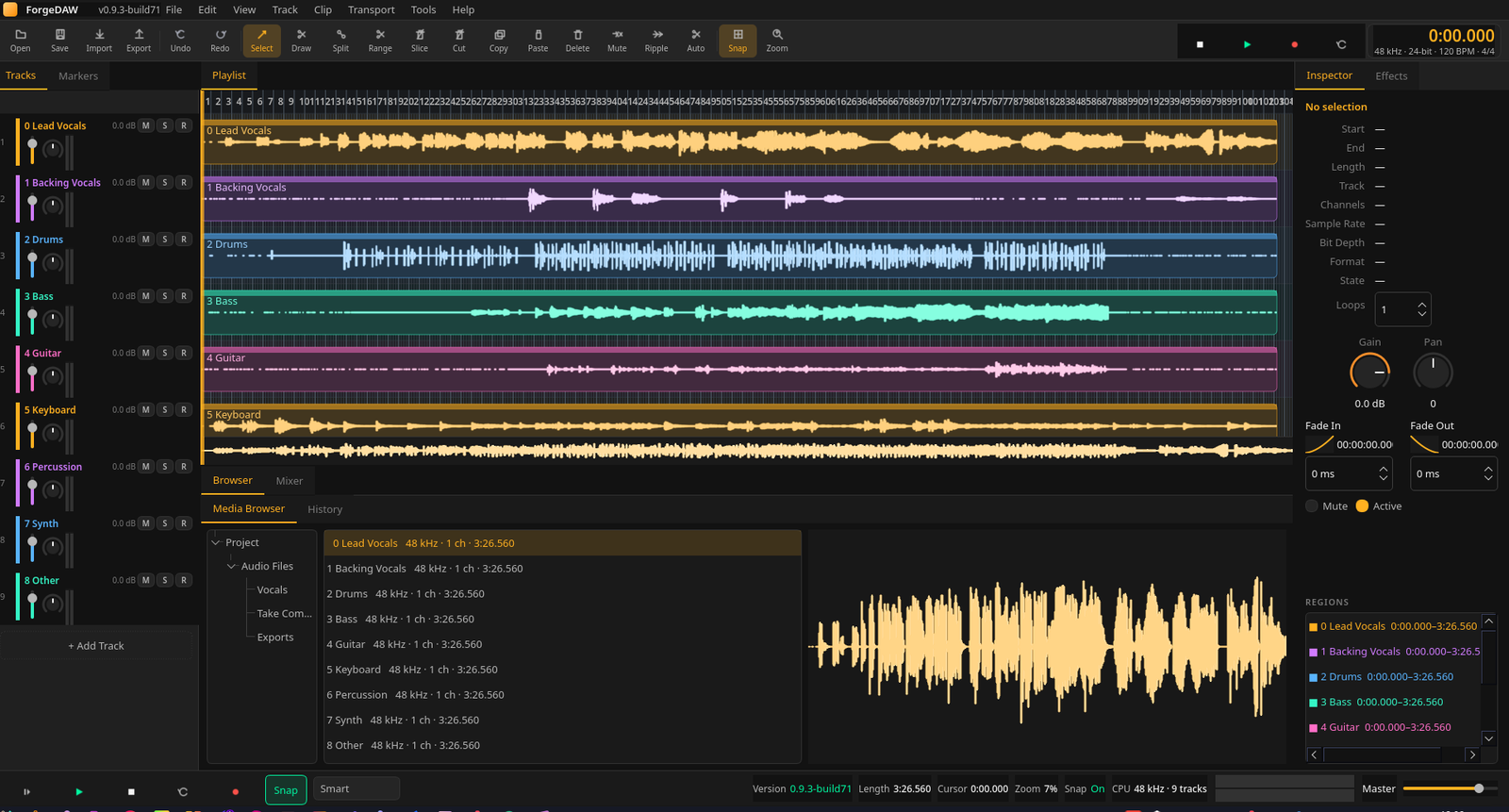Image resolution: width=1509 pixels, height=812 pixels.
Task: Increase the Loops value with the up arrow
Action: 1421,306
